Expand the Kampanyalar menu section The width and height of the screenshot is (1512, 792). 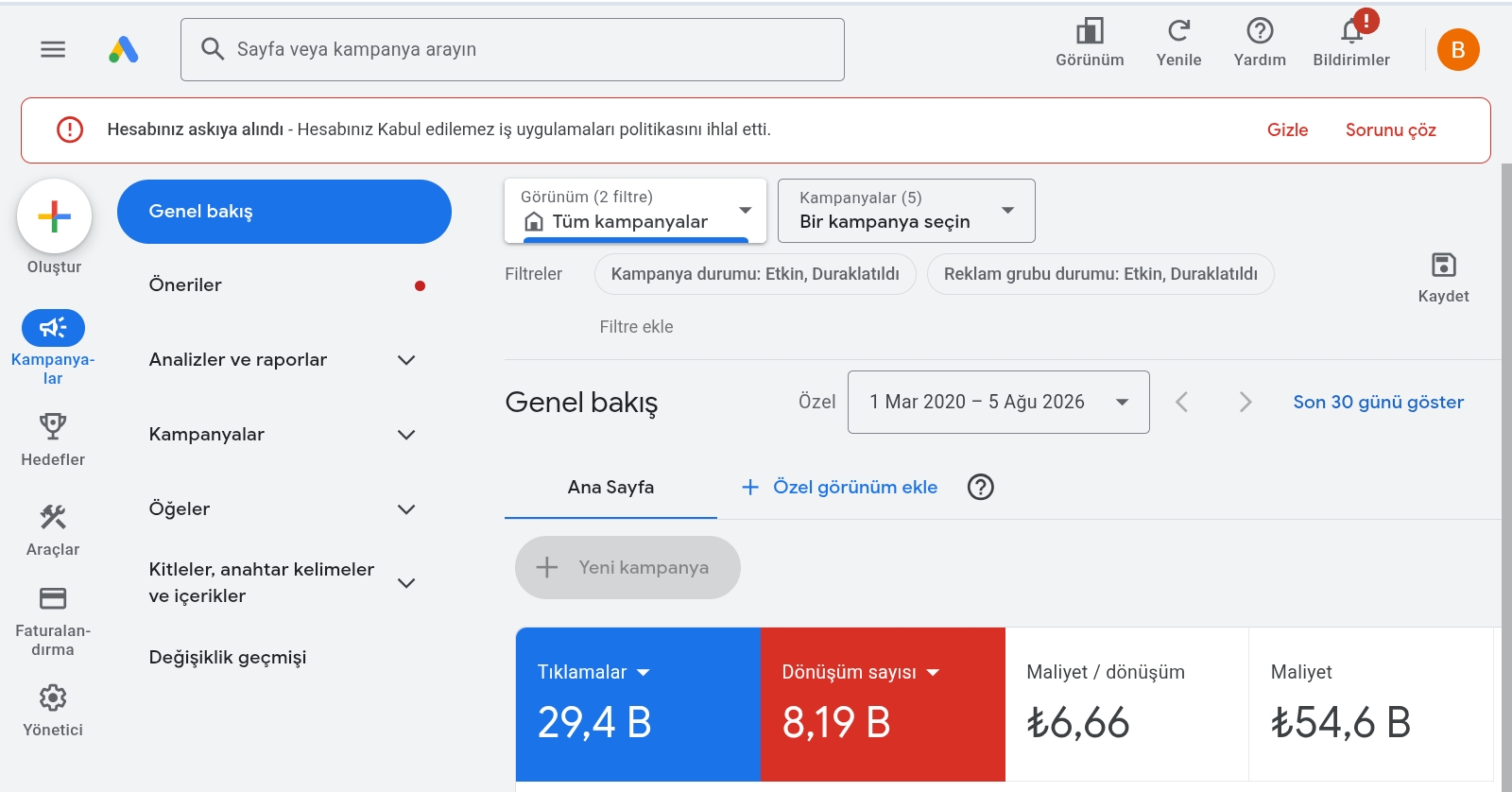coord(406,435)
